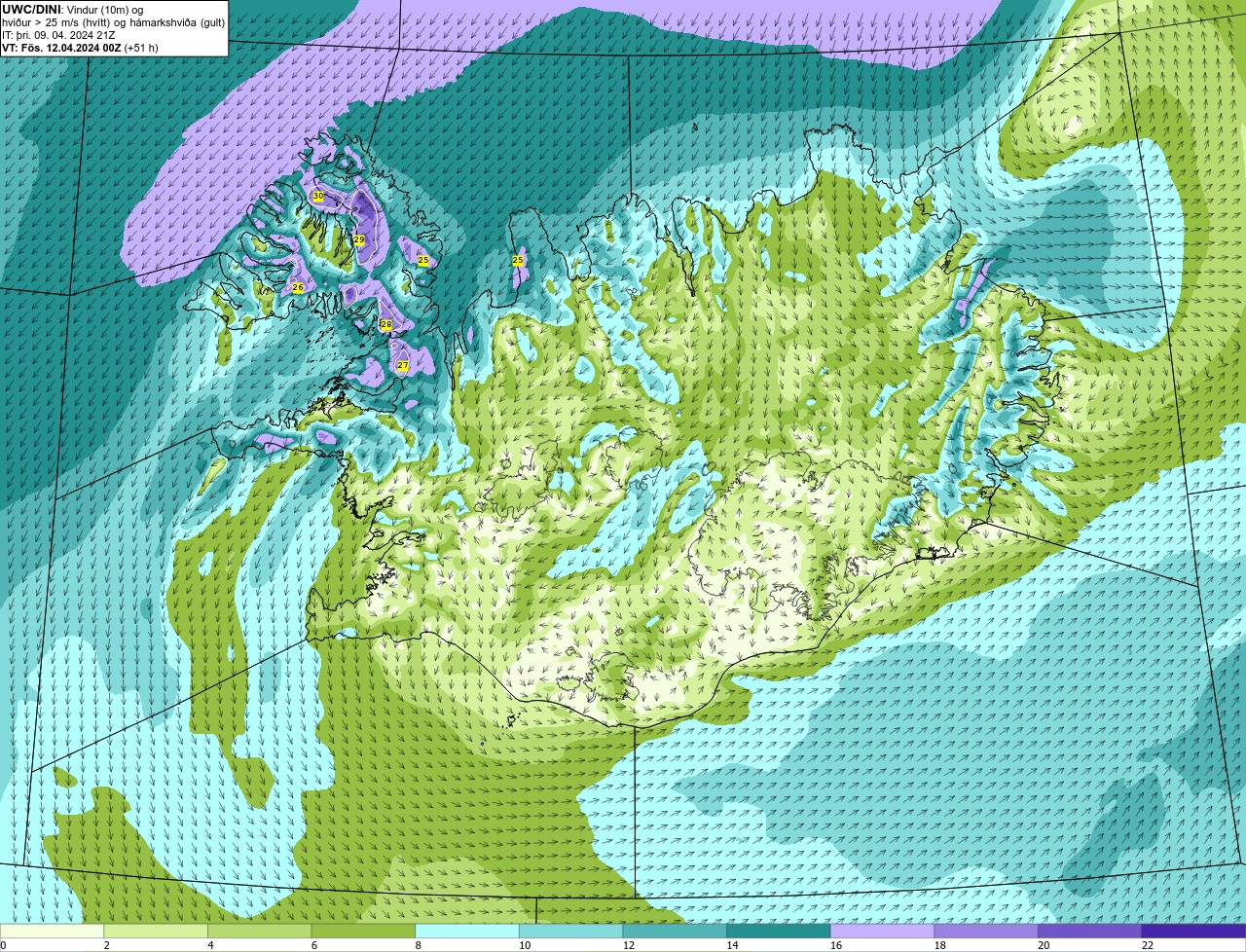
Task: Click the legend tick label 6
Action: 313,945
